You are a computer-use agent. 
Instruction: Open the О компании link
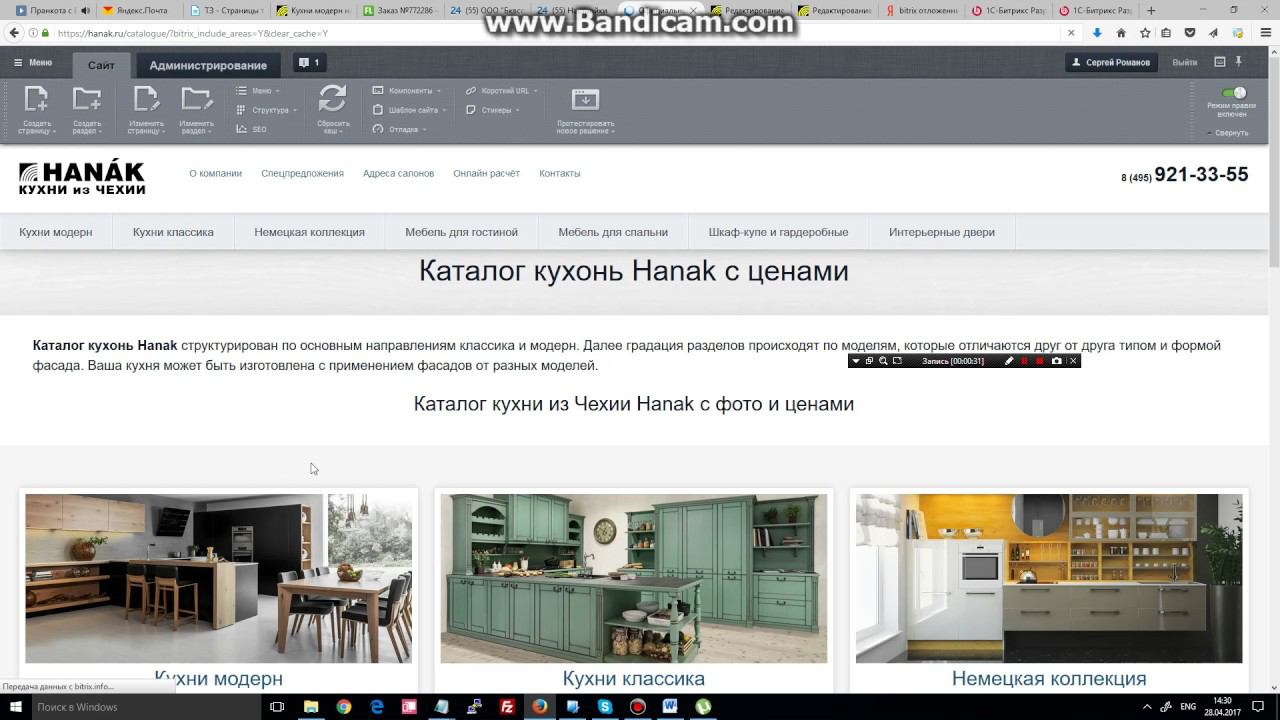click(x=216, y=173)
